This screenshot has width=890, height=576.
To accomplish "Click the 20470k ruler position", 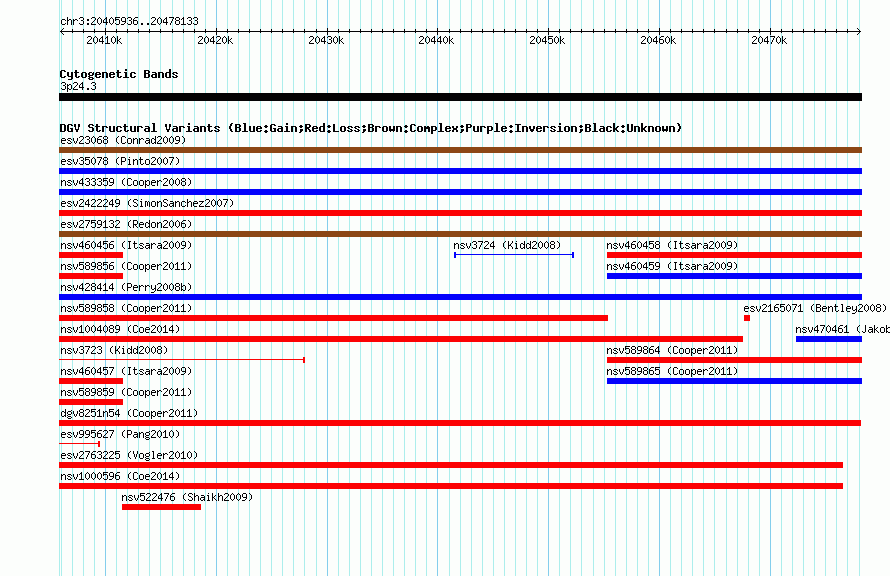I will [x=769, y=40].
